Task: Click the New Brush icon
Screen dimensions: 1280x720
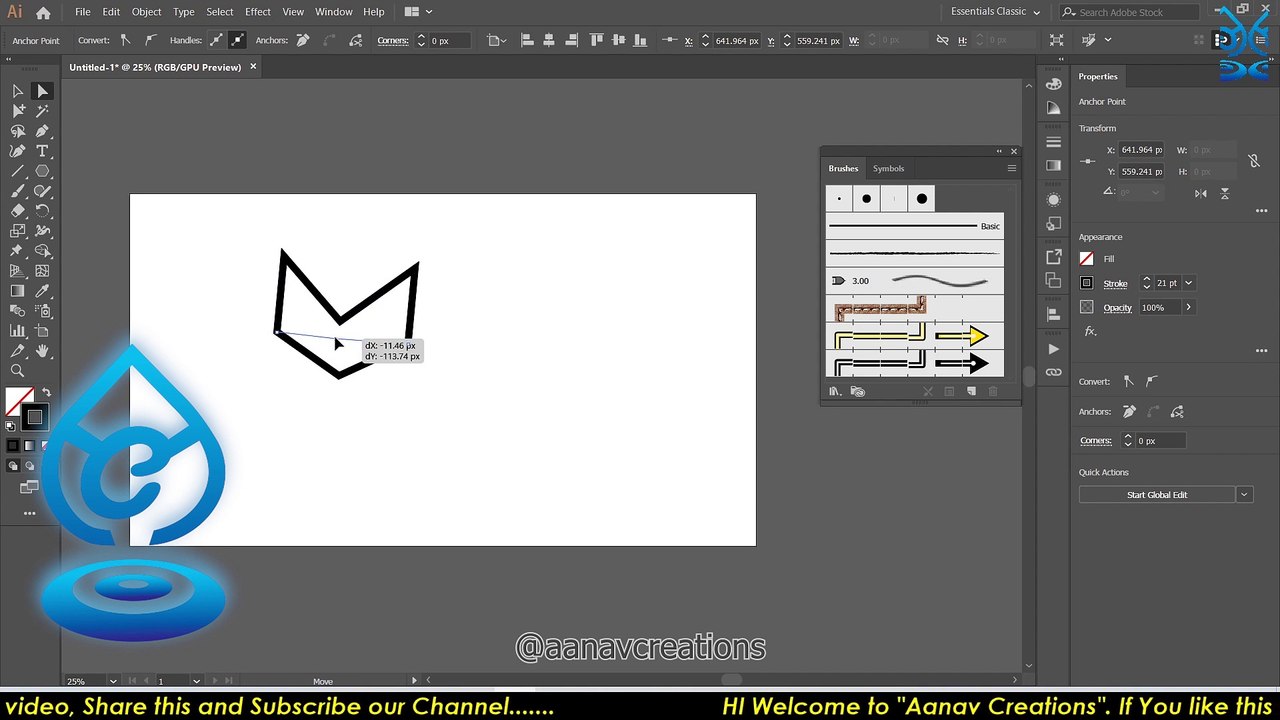Action: pyautogui.click(x=971, y=391)
